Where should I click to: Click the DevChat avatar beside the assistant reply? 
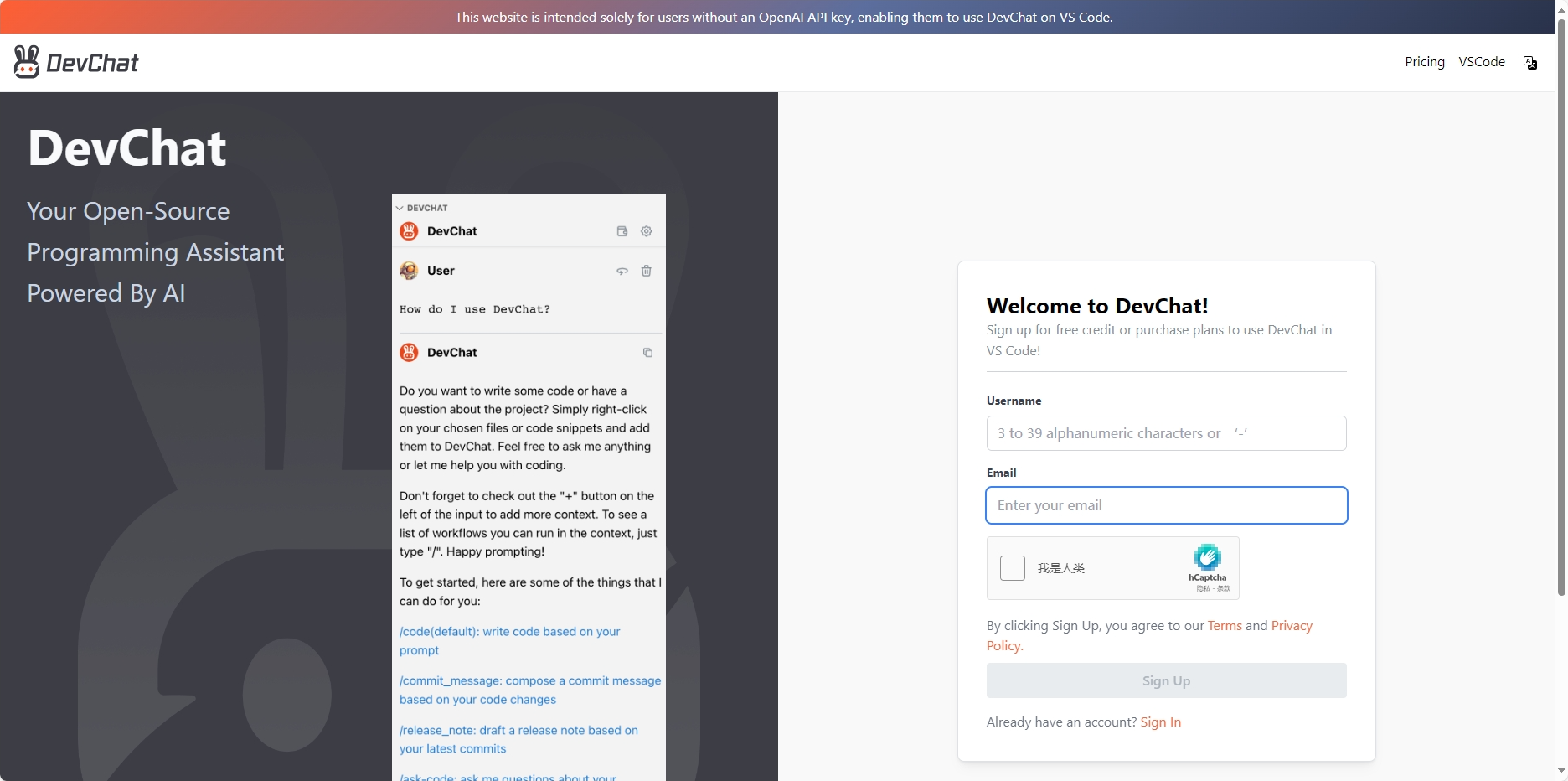coord(409,353)
